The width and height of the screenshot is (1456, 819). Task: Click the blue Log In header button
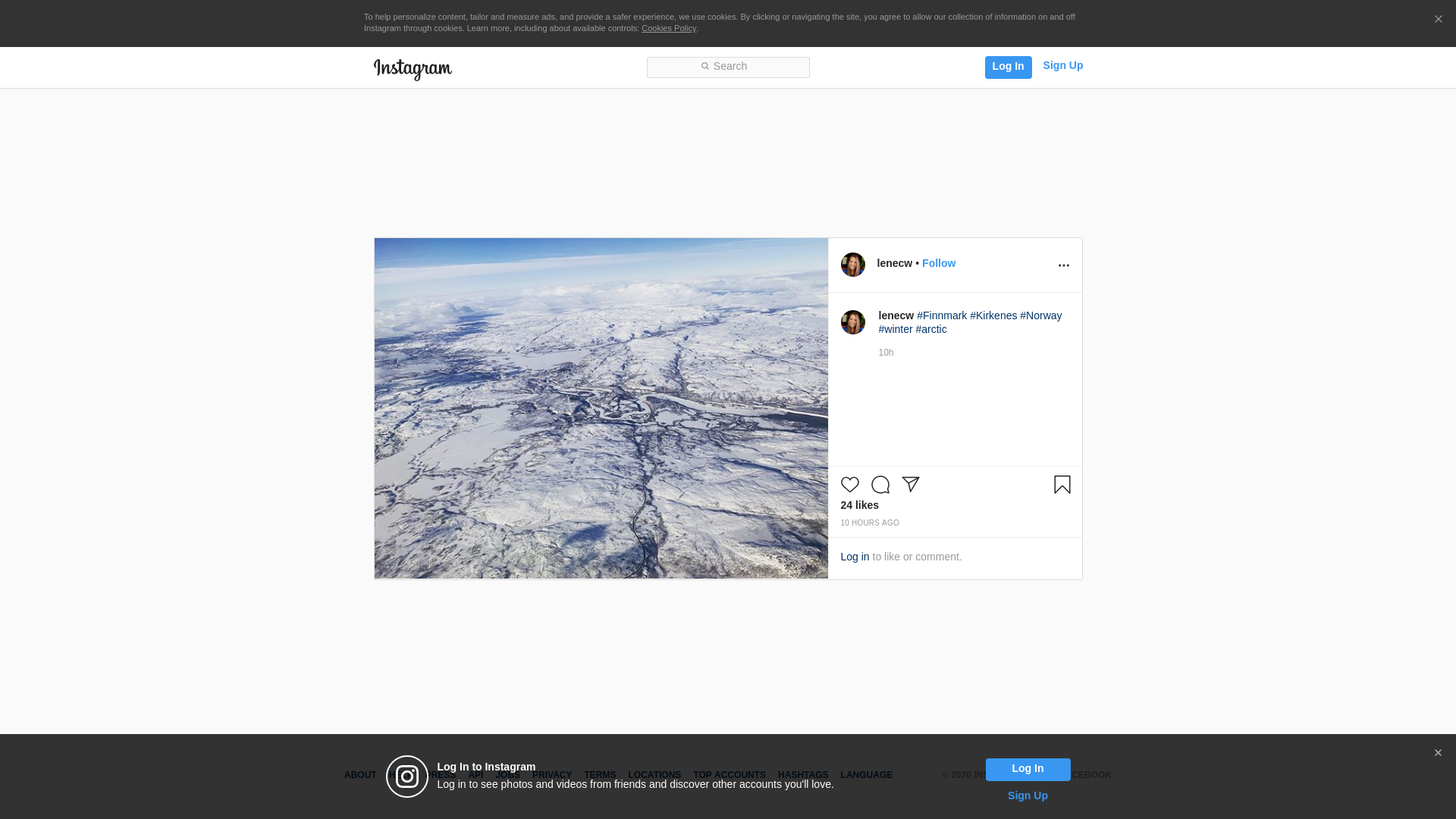(x=1008, y=67)
